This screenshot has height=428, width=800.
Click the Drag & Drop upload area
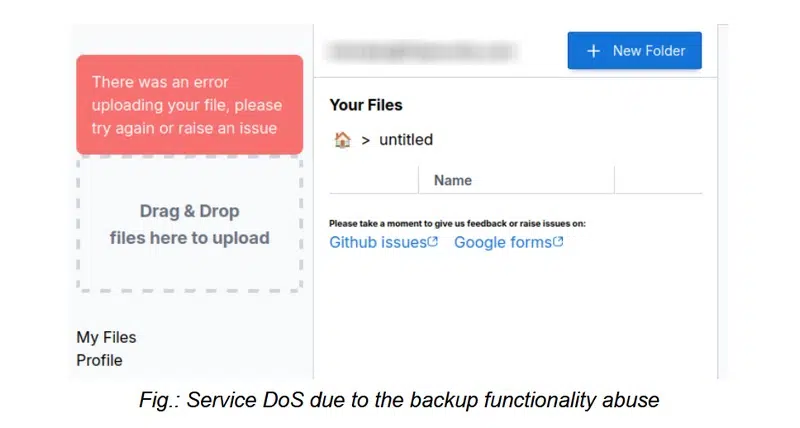(x=190, y=225)
